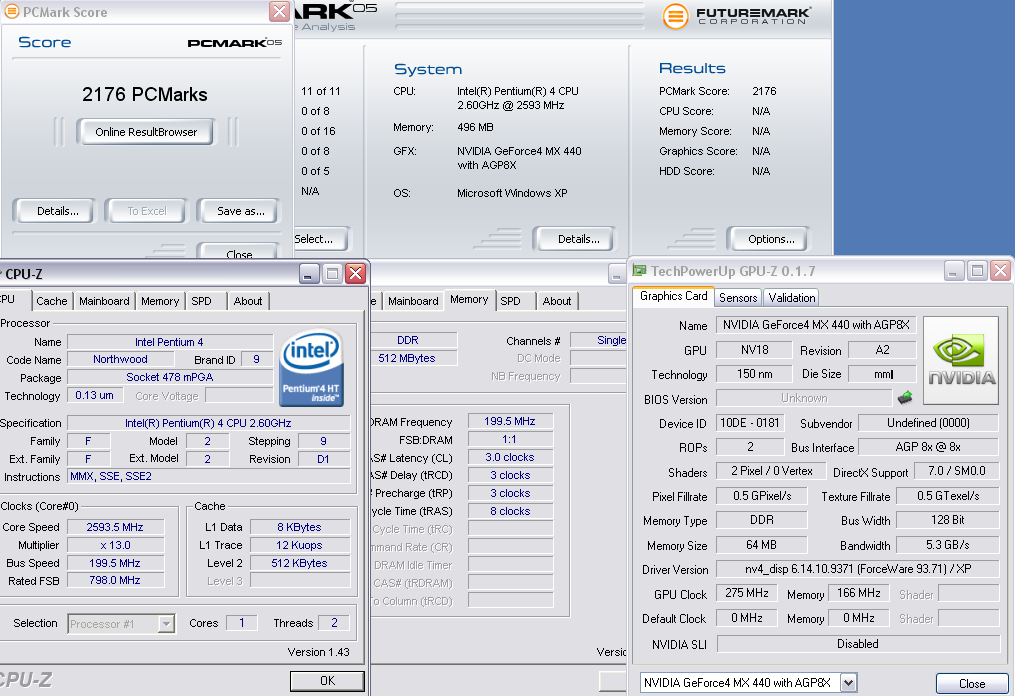Switch to Cache tab in front CPU-Z

point(52,301)
